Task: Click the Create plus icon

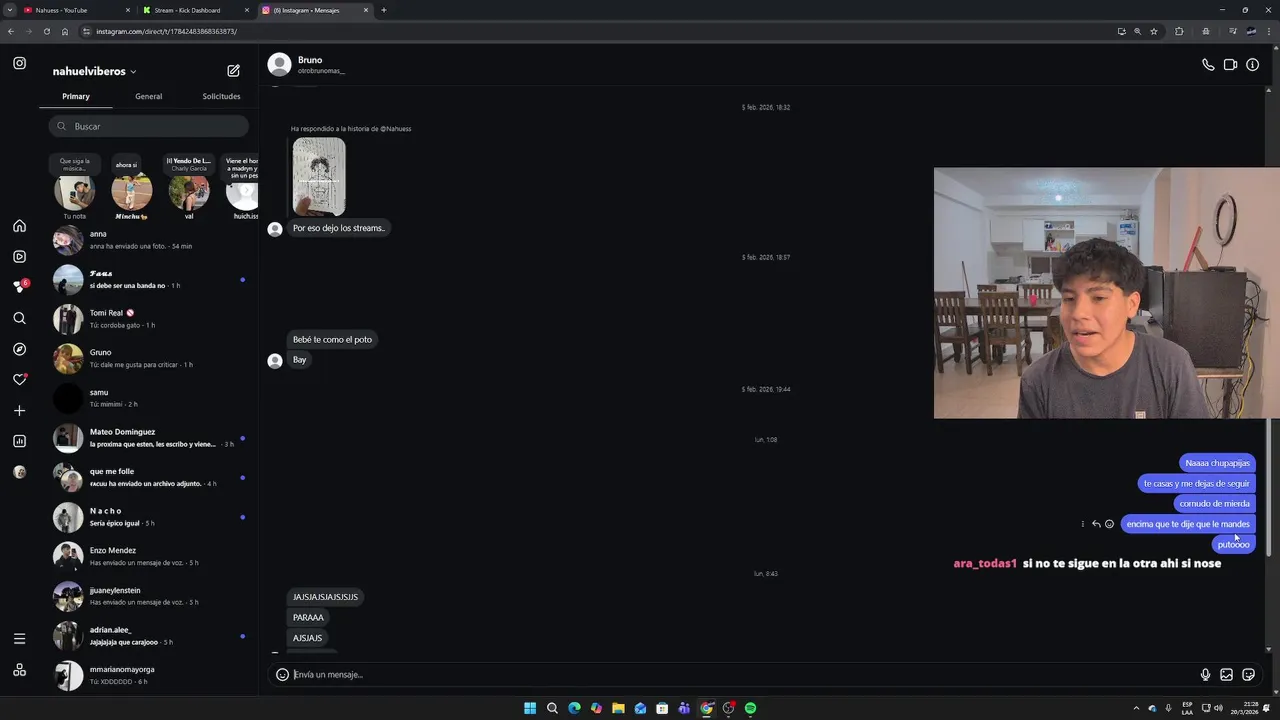Action: tap(19, 410)
